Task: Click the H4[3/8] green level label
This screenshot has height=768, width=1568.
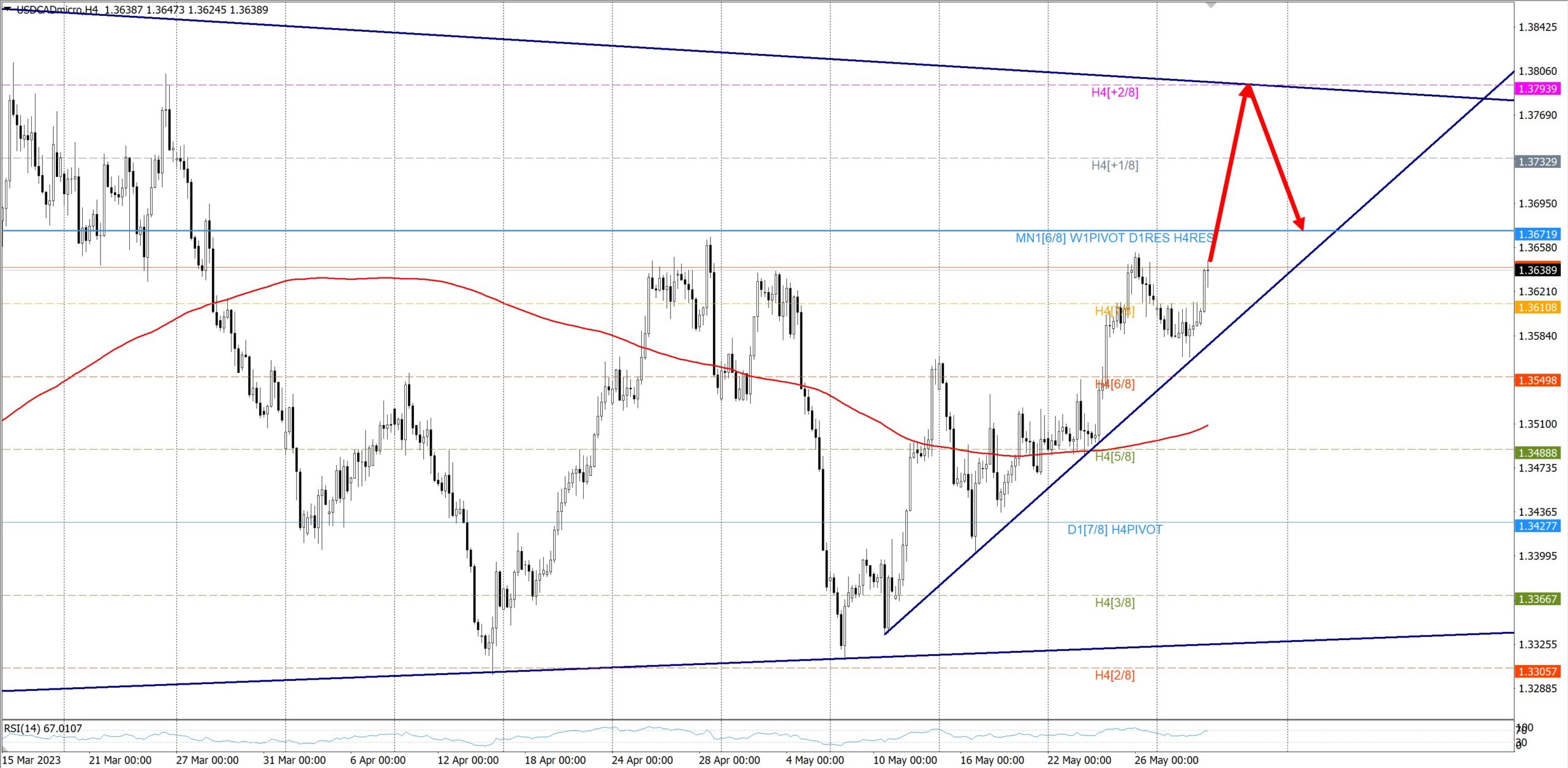Action: (1114, 603)
